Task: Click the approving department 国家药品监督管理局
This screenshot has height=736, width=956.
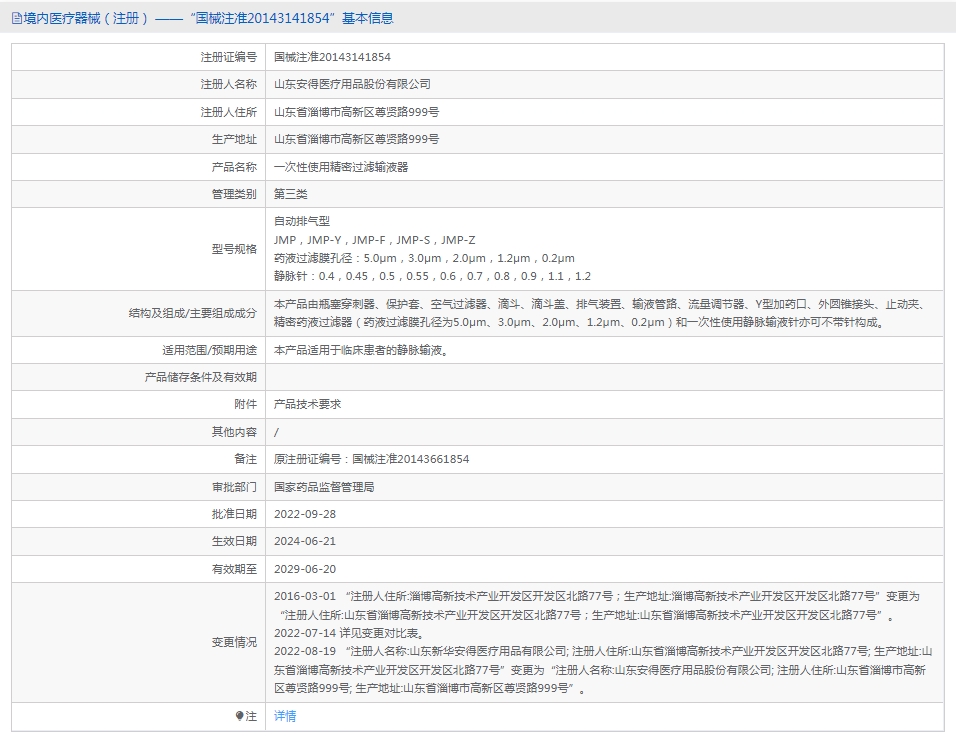Action: pos(324,487)
